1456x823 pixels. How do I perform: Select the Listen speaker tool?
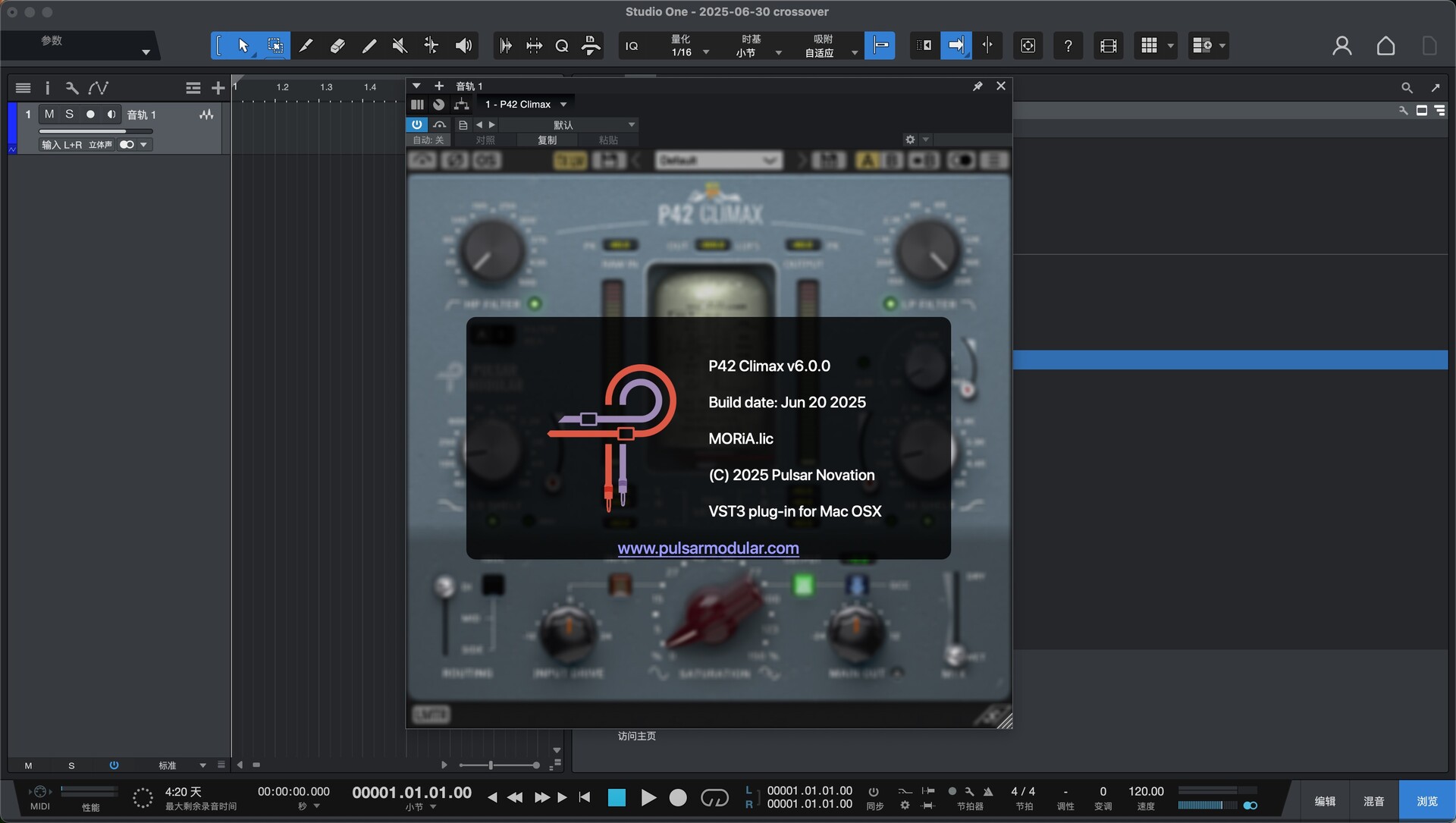tap(463, 46)
